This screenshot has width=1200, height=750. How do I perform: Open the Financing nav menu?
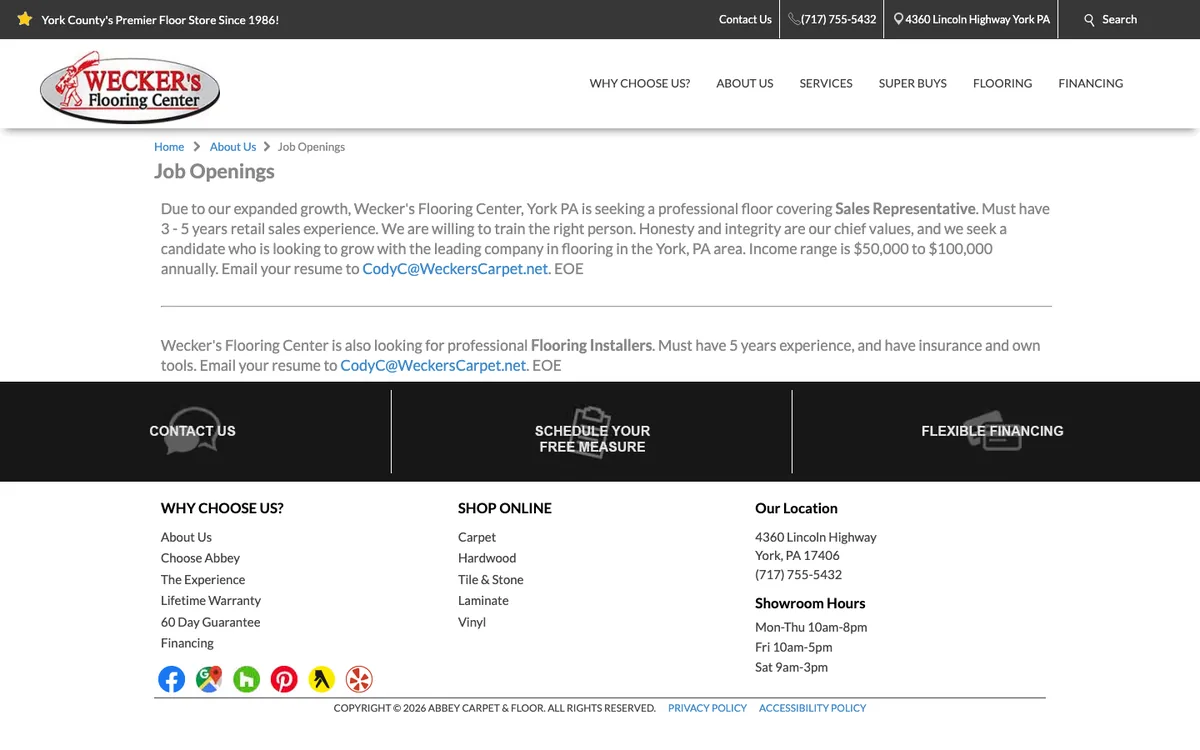[x=1091, y=83]
